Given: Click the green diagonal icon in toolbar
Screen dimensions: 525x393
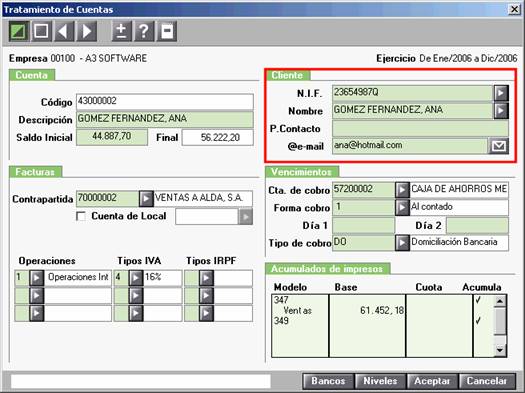Looking at the screenshot, I should click(x=19, y=31).
